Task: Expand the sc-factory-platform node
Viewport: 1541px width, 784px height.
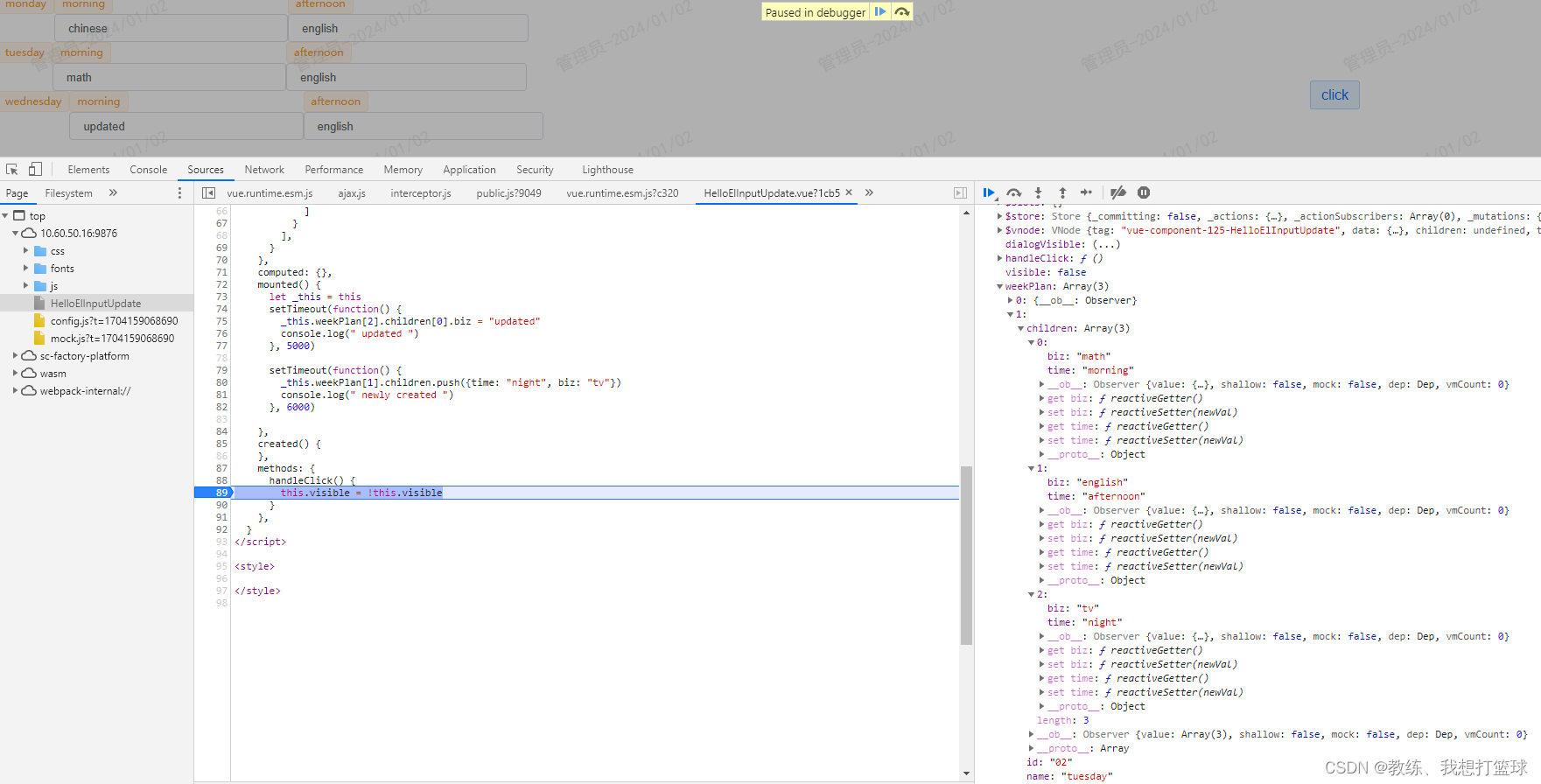Action: click(x=15, y=356)
